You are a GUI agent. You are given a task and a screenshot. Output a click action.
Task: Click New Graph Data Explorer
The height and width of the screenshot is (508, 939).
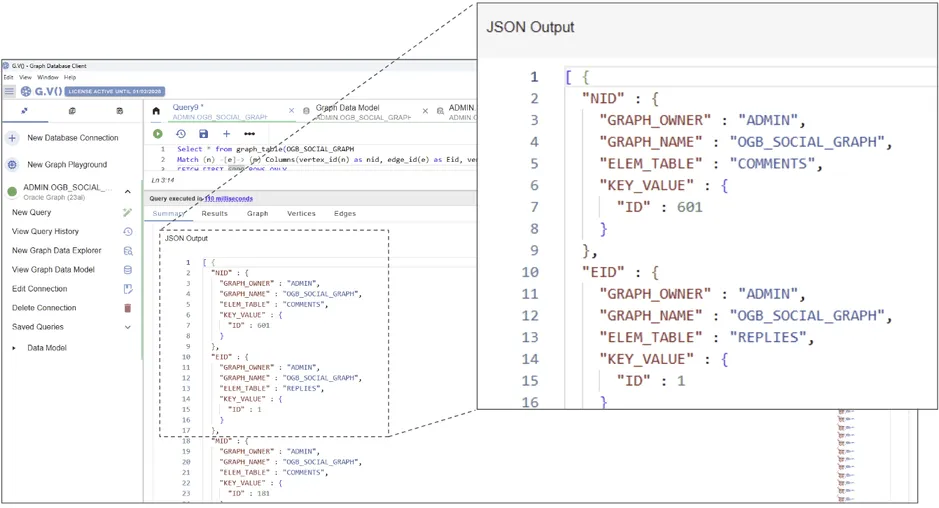click(57, 250)
